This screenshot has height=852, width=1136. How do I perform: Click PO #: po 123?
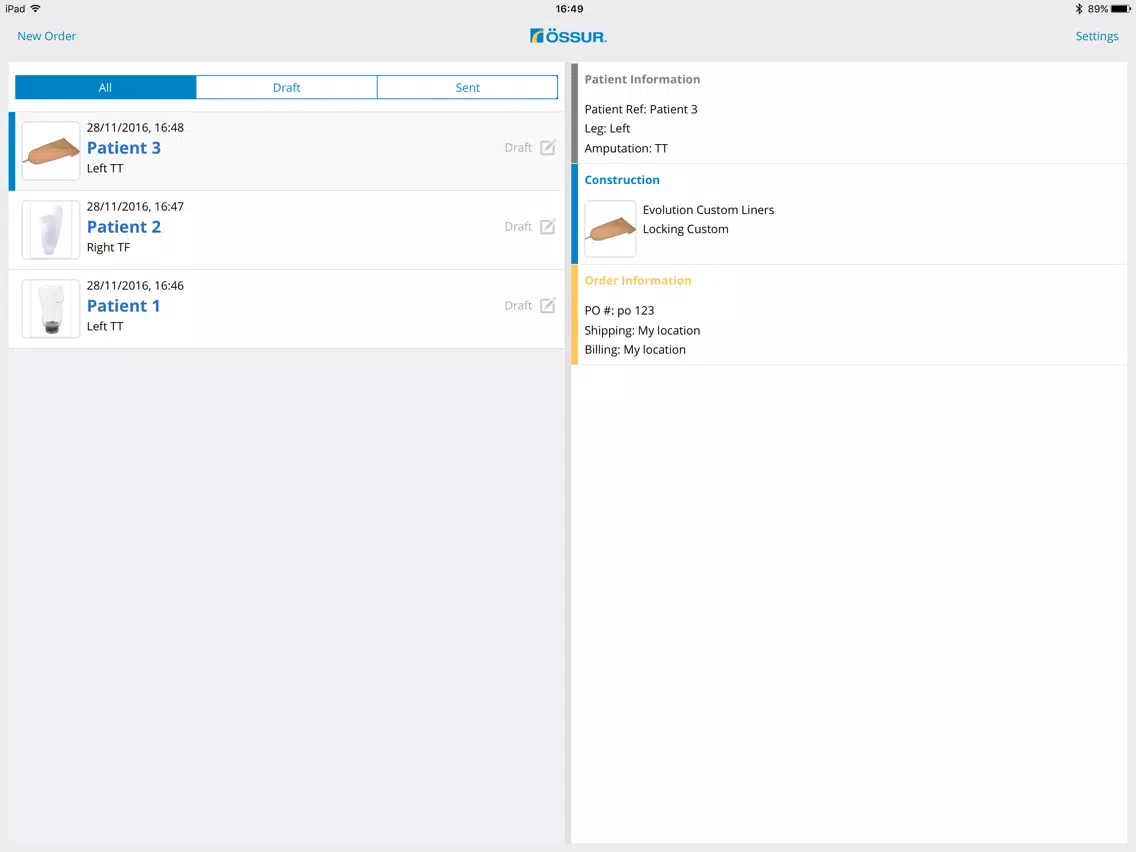click(619, 310)
